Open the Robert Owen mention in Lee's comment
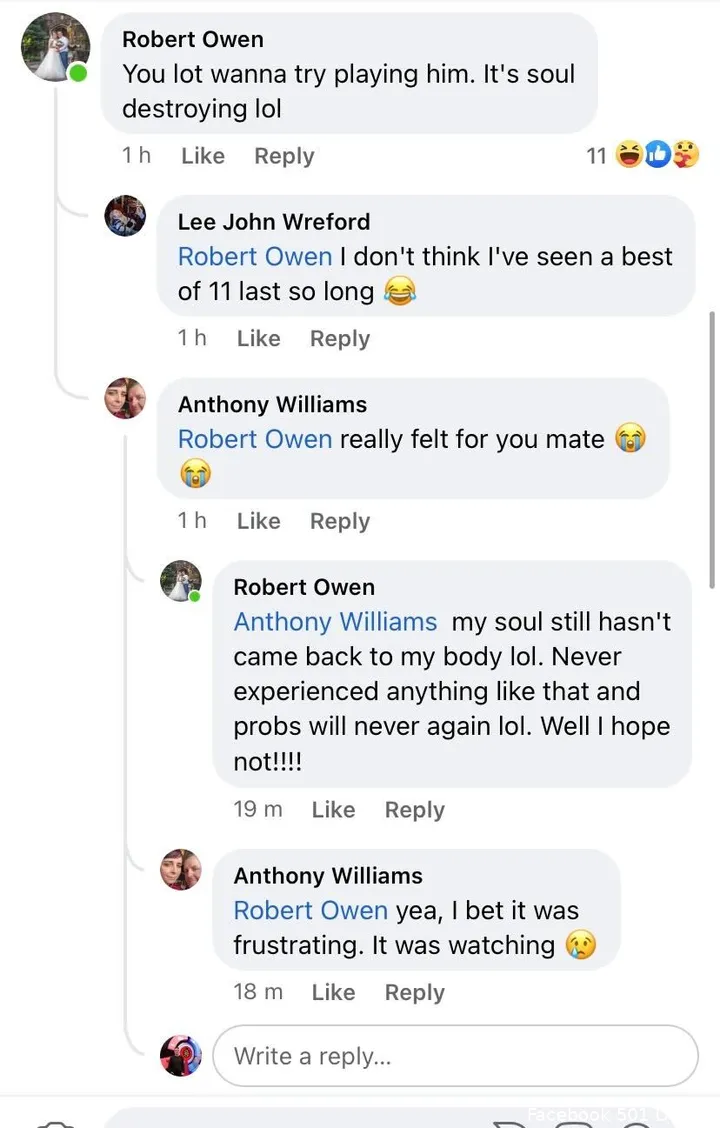Image resolution: width=720 pixels, height=1128 pixels. coord(255,257)
